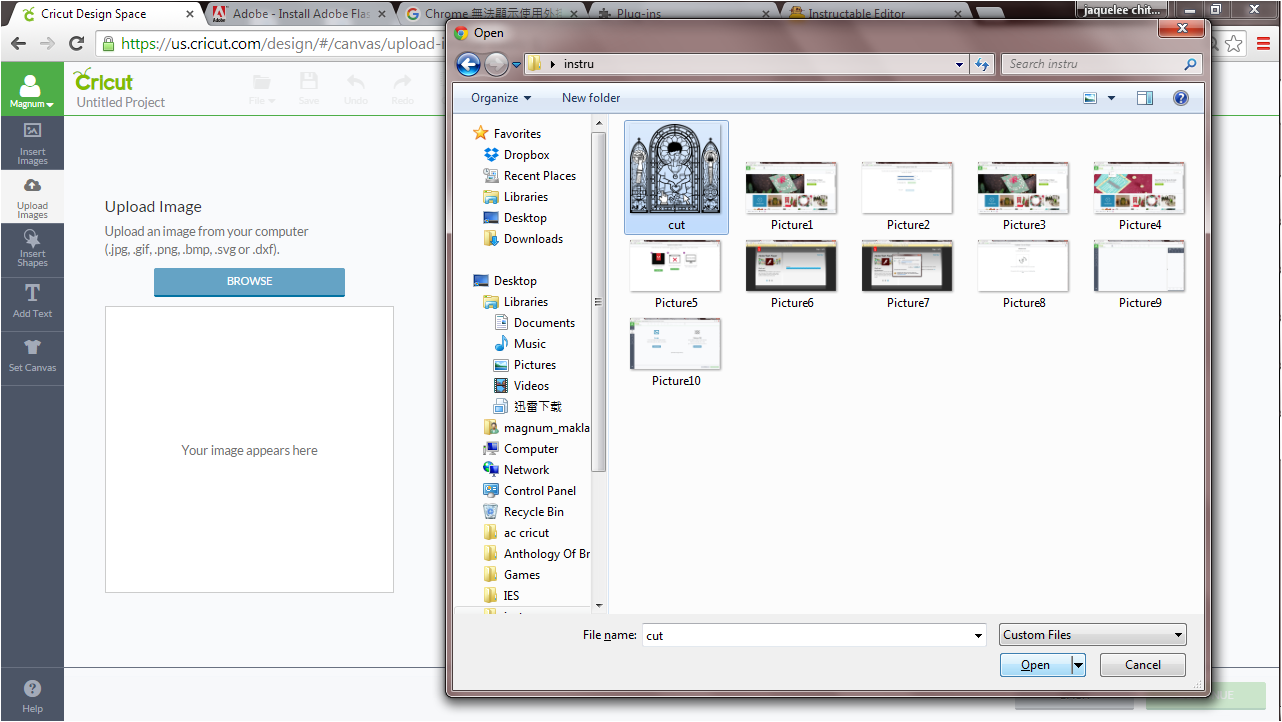Choose the Add Text tool

32,301
